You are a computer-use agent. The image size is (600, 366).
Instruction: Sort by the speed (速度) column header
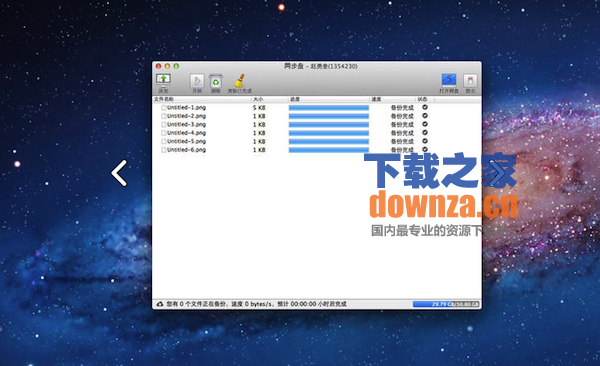(x=393, y=99)
